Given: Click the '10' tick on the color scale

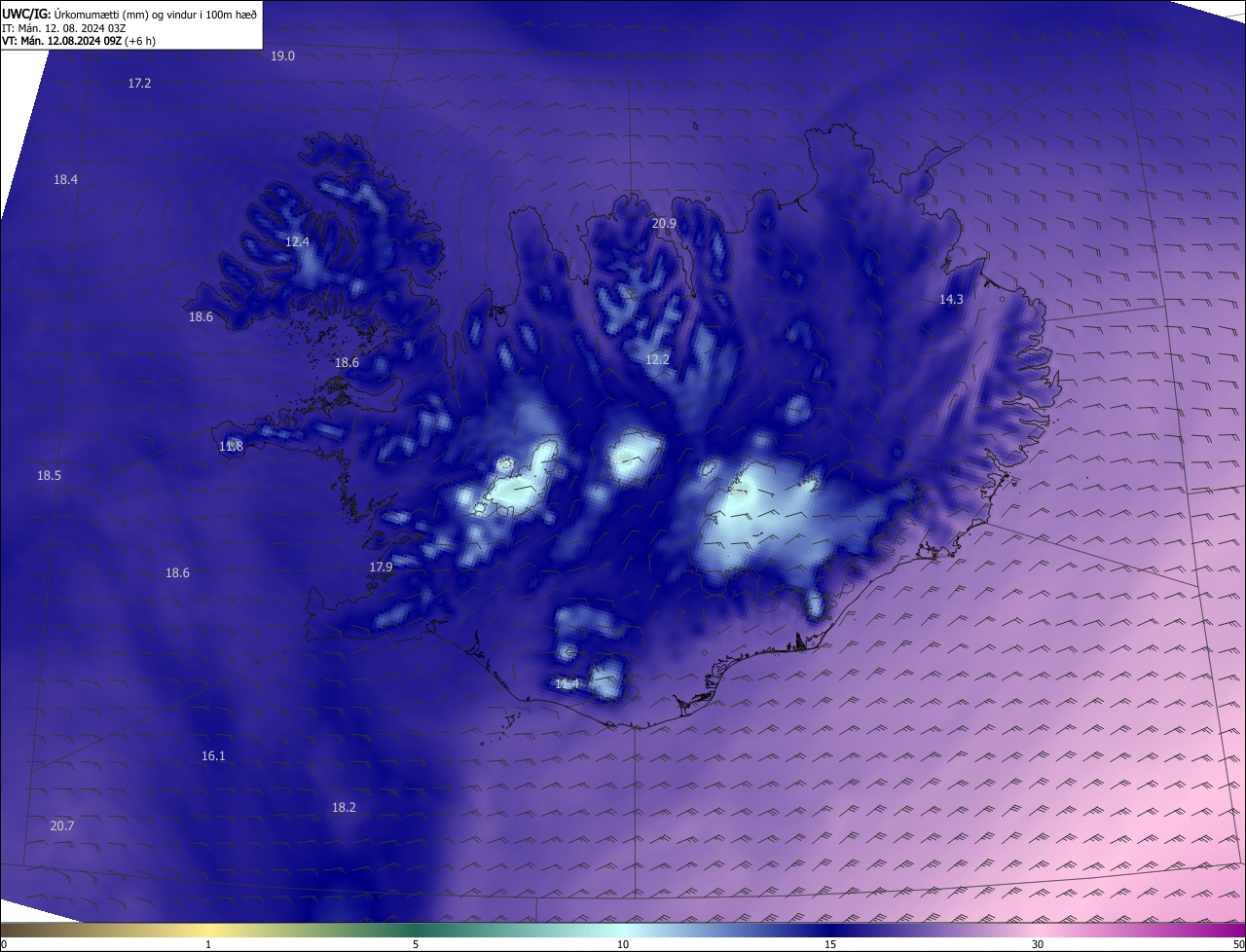Looking at the screenshot, I should point(623,944).
